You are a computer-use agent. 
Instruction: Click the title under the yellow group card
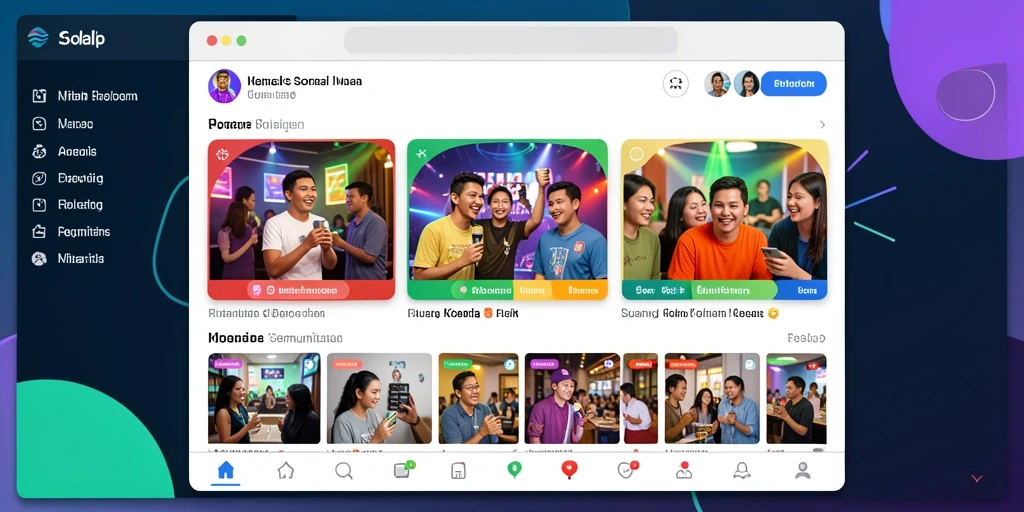[700, 313]
